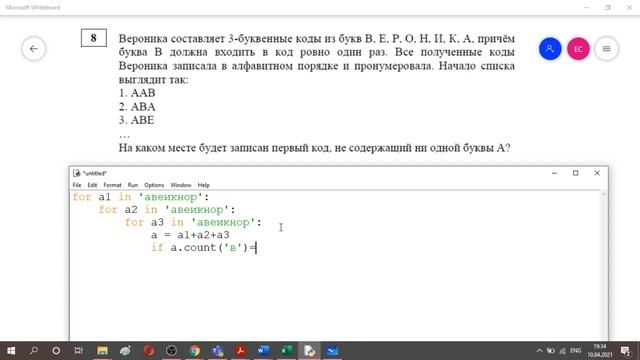Open the OBS Studio taskbar icon

(x=171, y=351)
